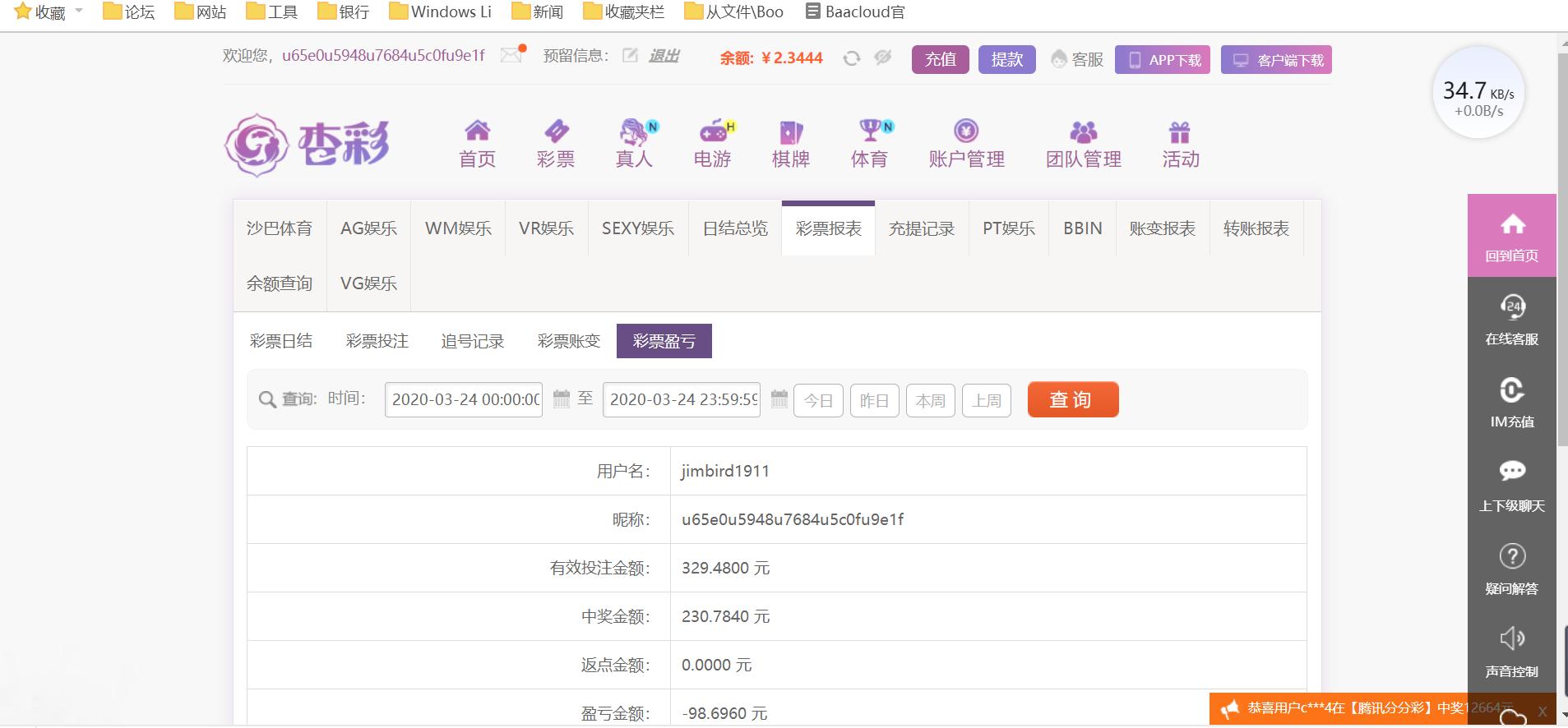Refresh the account balance
This screenshot has width=1568, height=728.
(852, 58)
